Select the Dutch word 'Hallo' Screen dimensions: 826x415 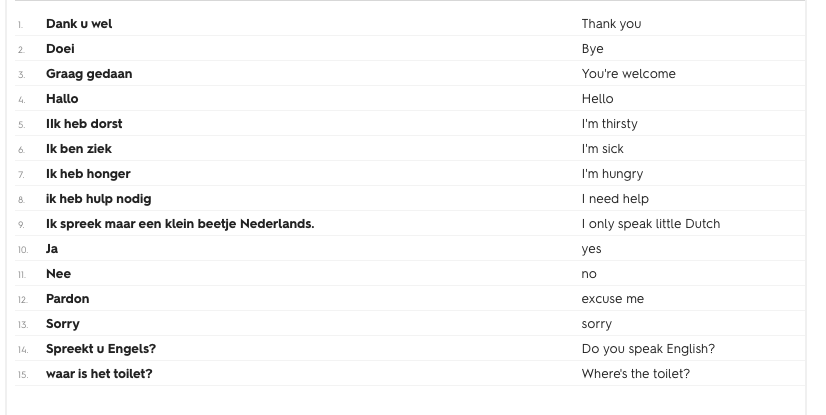pos(62,98)
